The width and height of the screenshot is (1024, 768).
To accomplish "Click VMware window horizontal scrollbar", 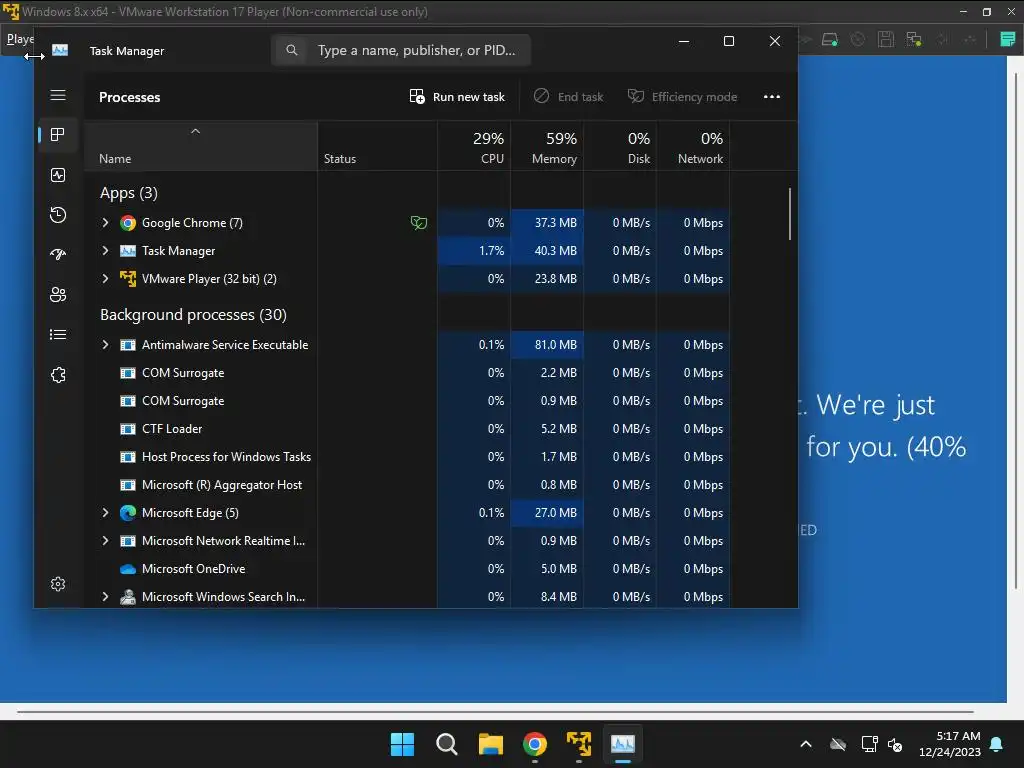I will click(495, 712).
